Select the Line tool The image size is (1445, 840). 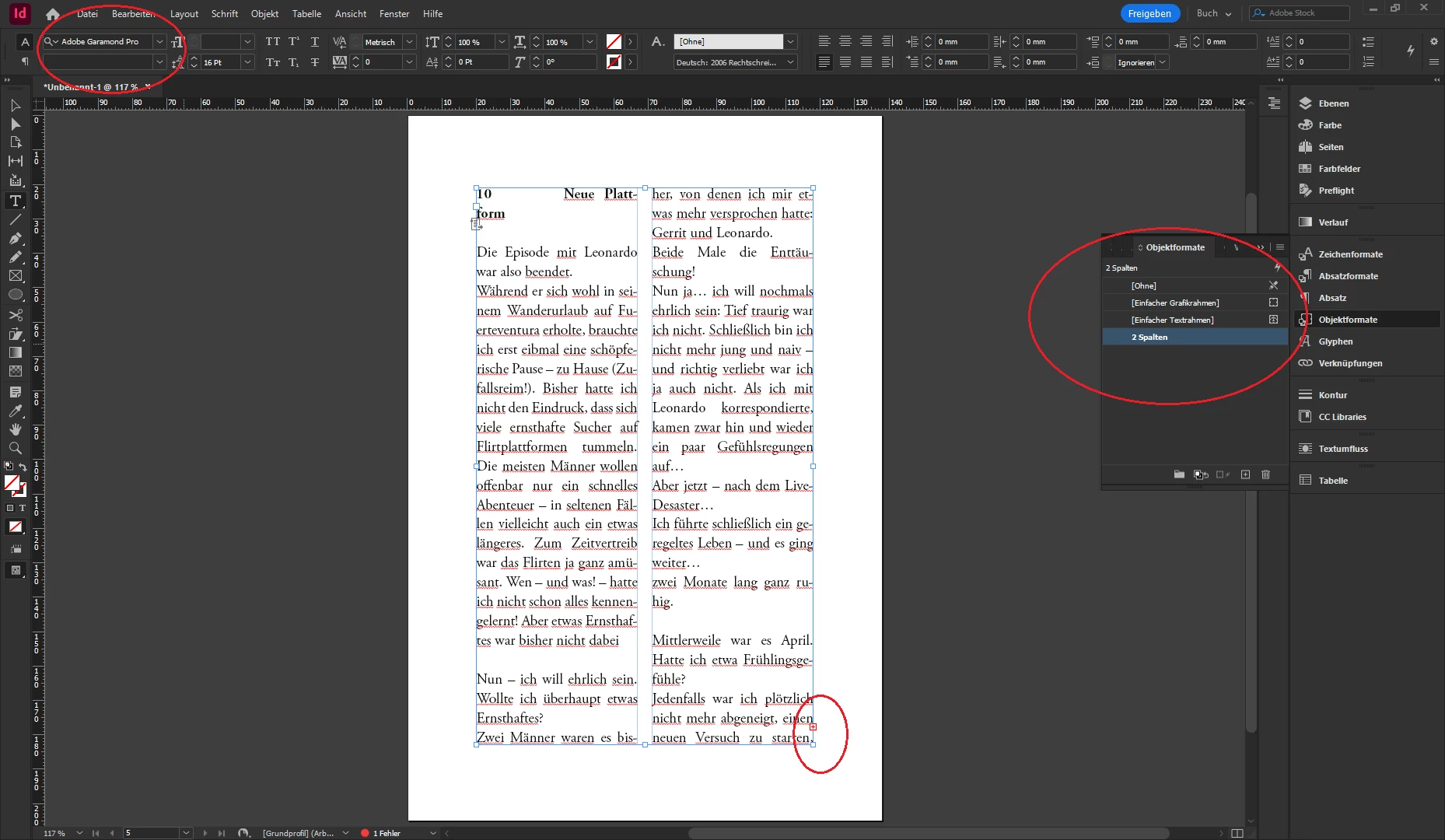click(15, 220)
